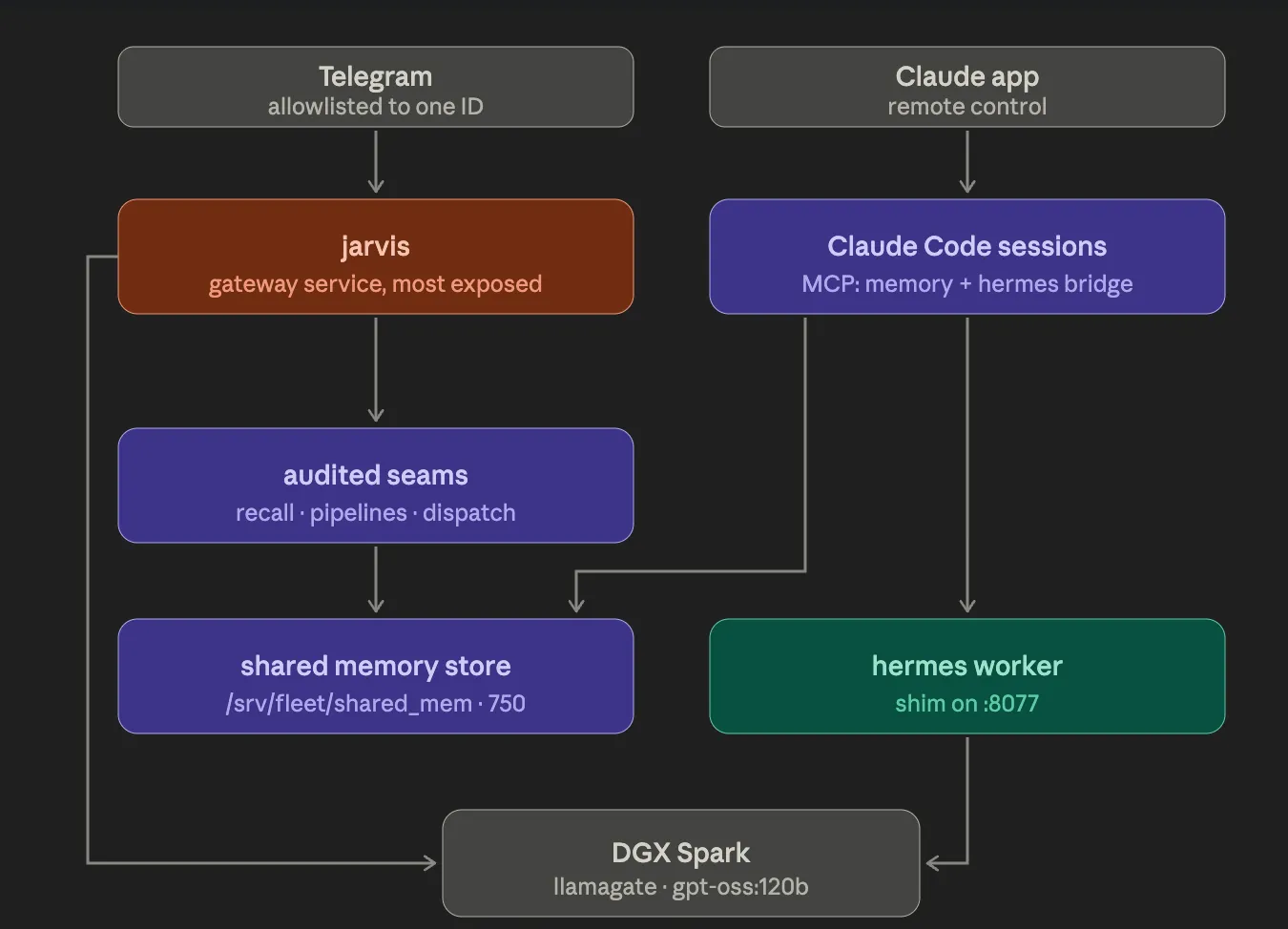
Task: Select the DGX Spark node
Action: pos(681,863)
